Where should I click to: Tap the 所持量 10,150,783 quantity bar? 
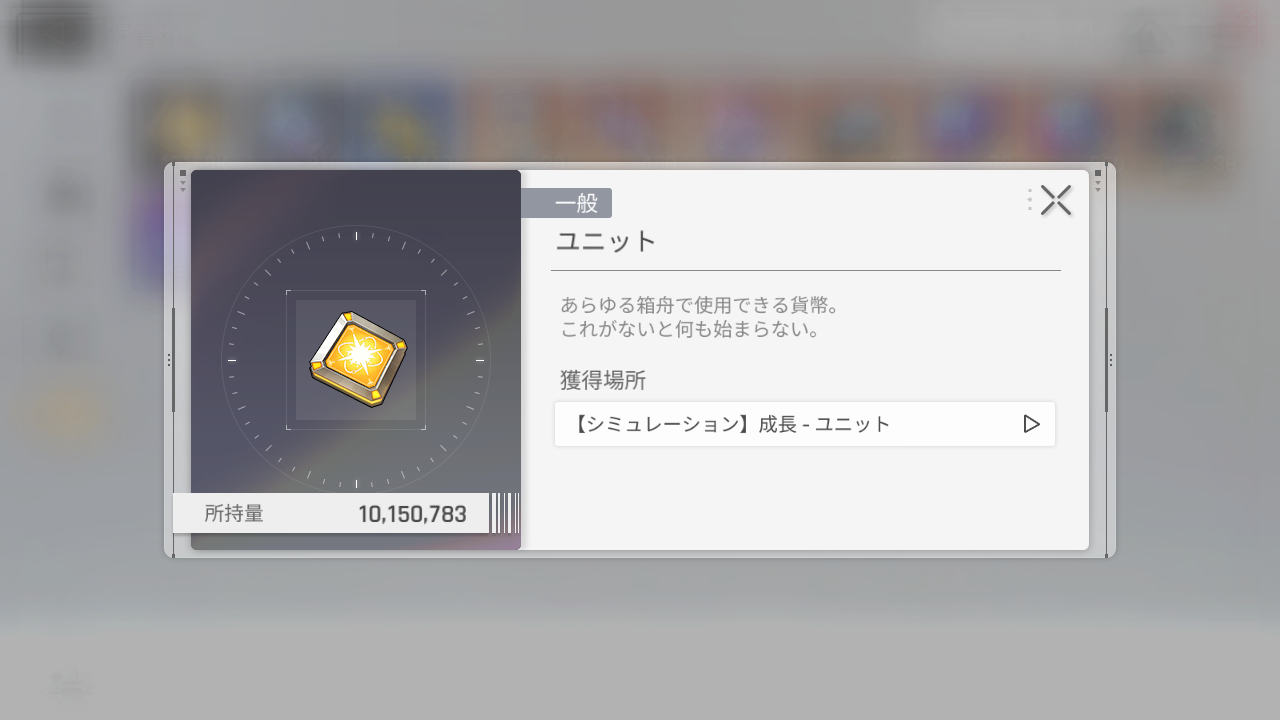pyautogui.click(x=331, y=513)
